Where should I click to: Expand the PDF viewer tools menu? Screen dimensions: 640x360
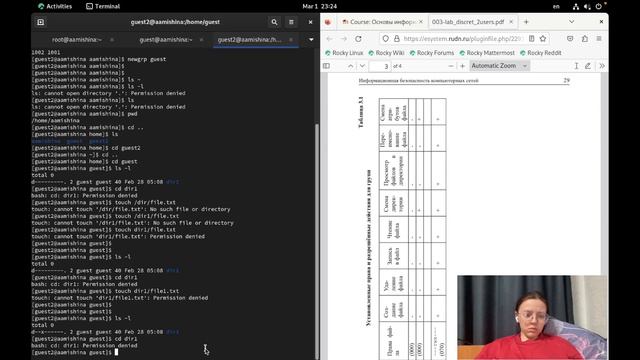pos(602,66)
